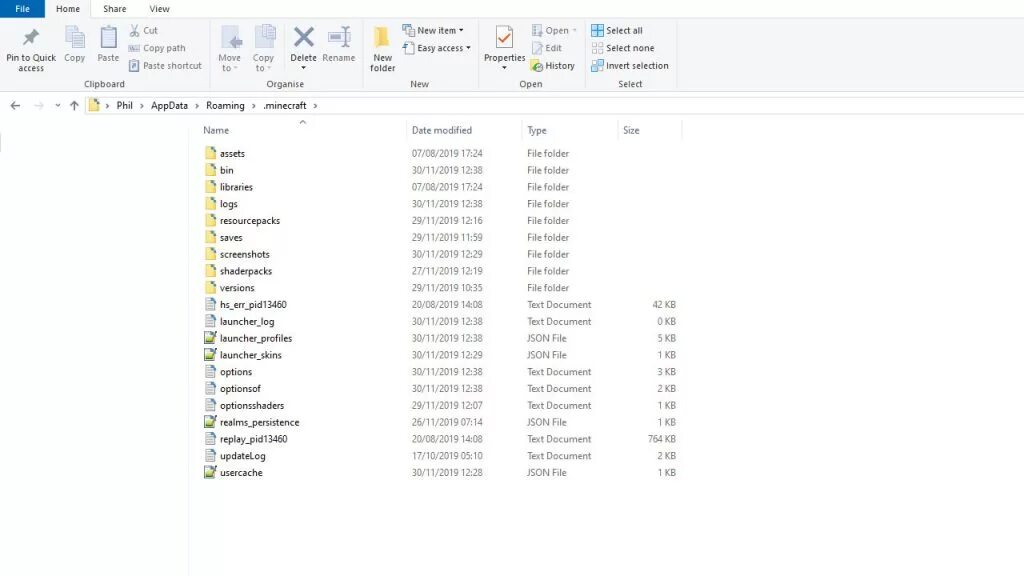Click Select all
The image size is (1024, 576).
click(x=616, y=30)
